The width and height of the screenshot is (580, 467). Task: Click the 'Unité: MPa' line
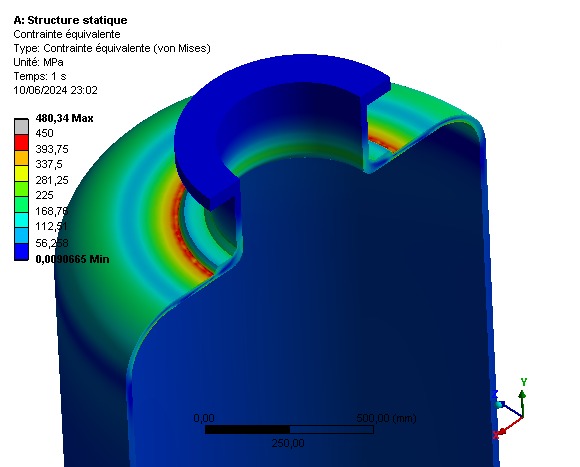tap(38, 62)
